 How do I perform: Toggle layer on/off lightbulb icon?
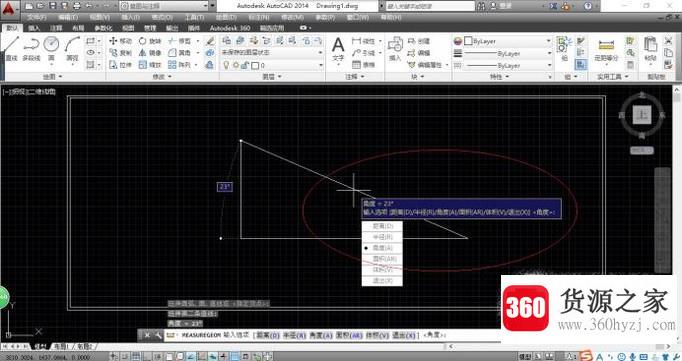226,65
